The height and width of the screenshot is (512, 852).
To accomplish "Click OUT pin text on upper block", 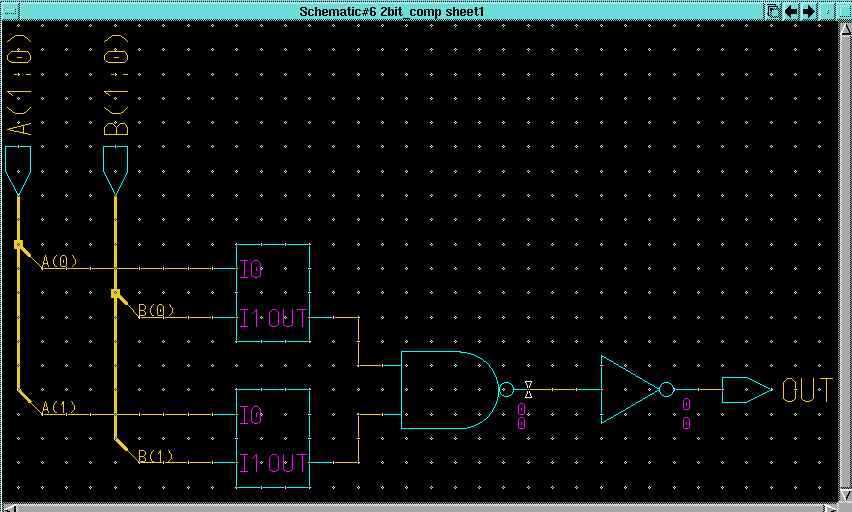I will pos(287,318).
